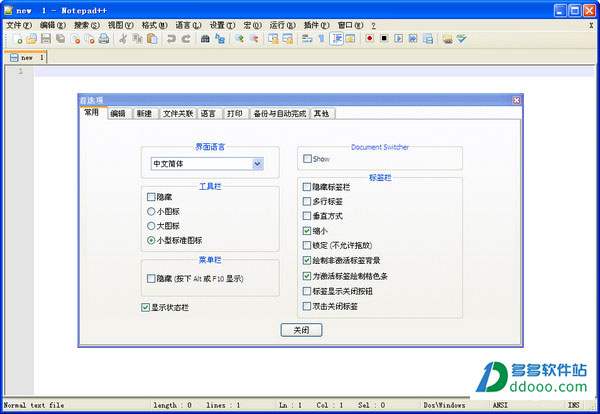Open the 搜索 menu
Screen dimensions: 600x414
86,25
